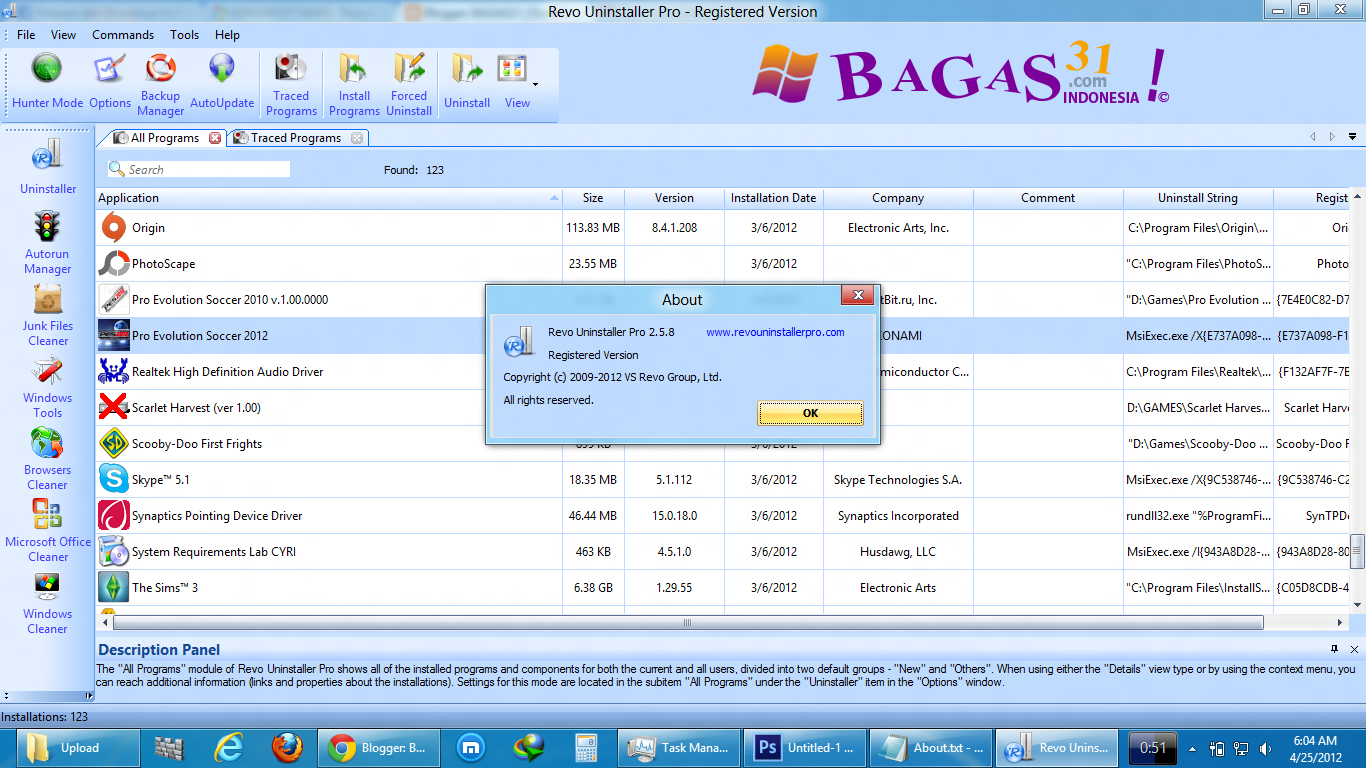The image size is (1366, 768).
Task: Click the Search input field
Action: (x=198, y=170)
